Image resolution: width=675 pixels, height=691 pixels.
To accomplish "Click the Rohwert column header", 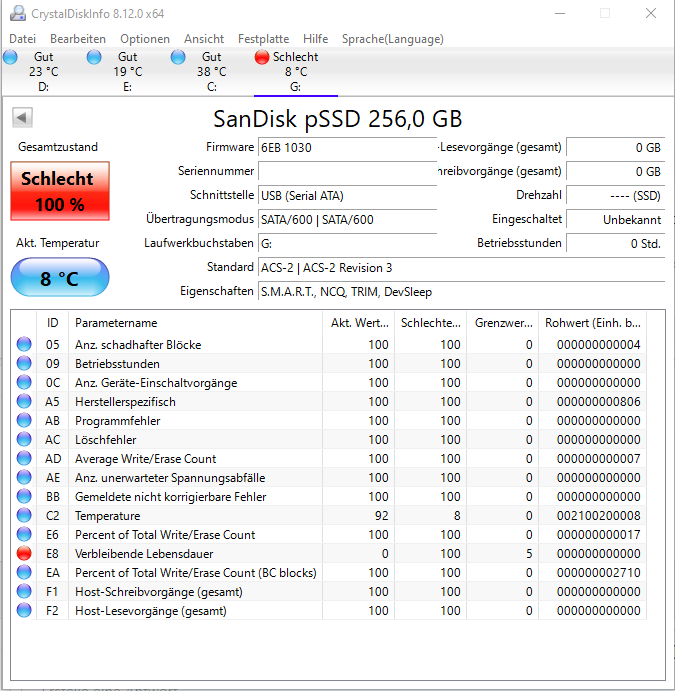I will 593,323.
